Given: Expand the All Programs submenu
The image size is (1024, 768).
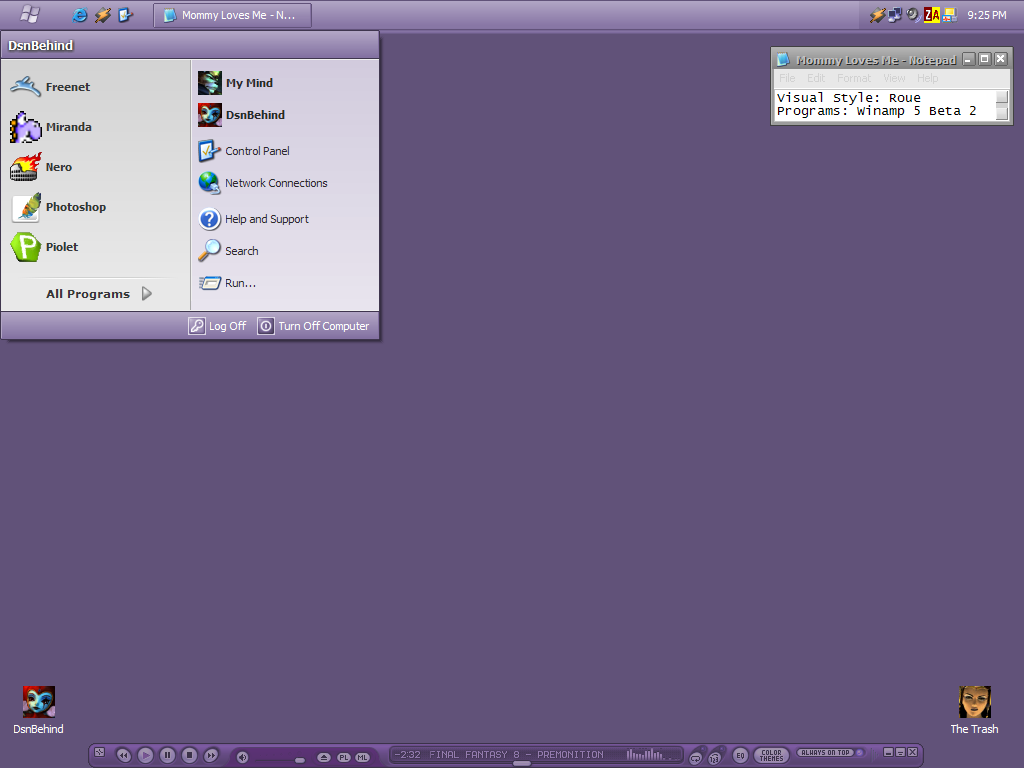Looking at the screenshot, I should tap(99, 294).
